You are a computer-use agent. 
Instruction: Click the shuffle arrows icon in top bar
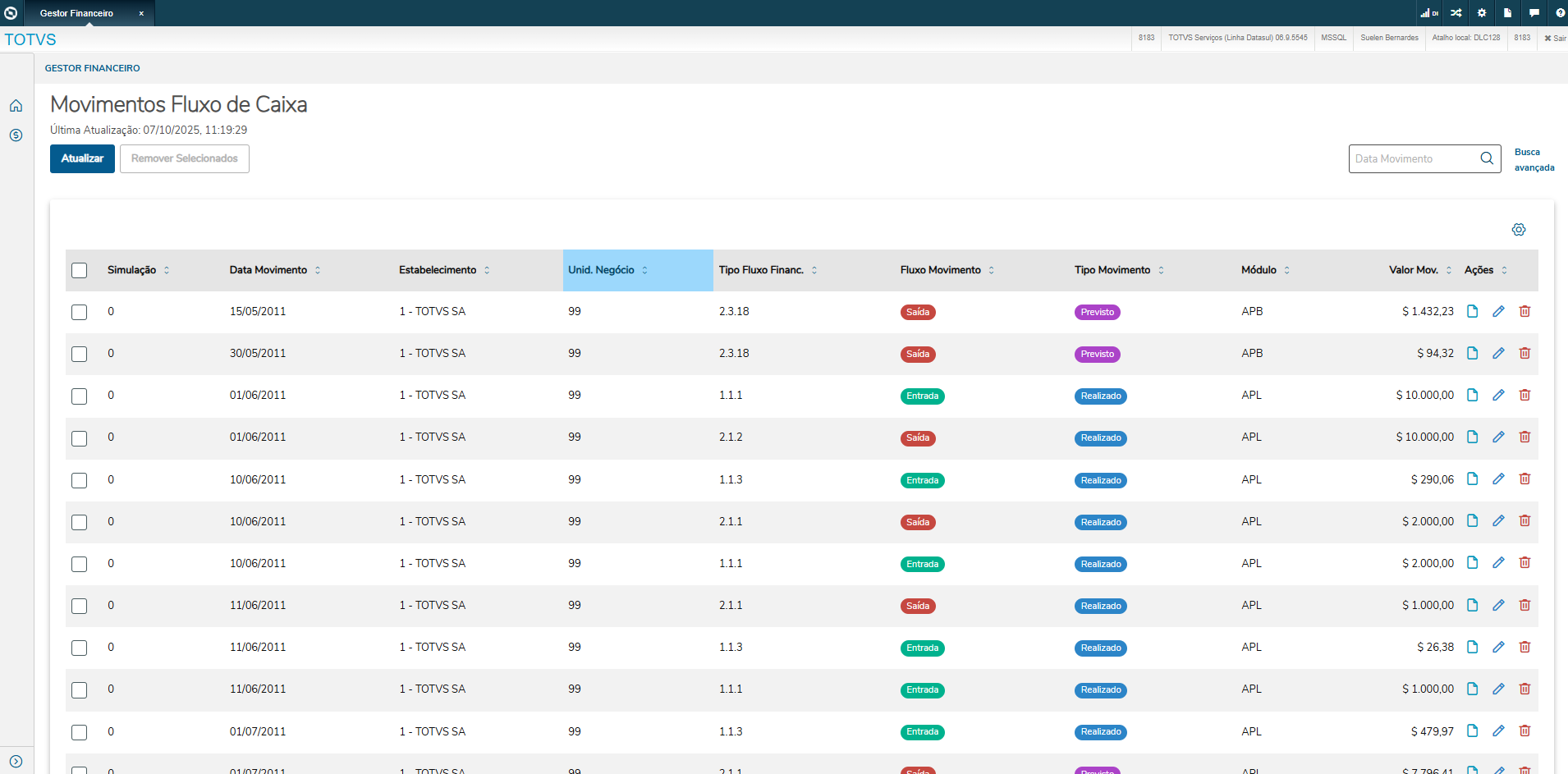coord(1456,13)
